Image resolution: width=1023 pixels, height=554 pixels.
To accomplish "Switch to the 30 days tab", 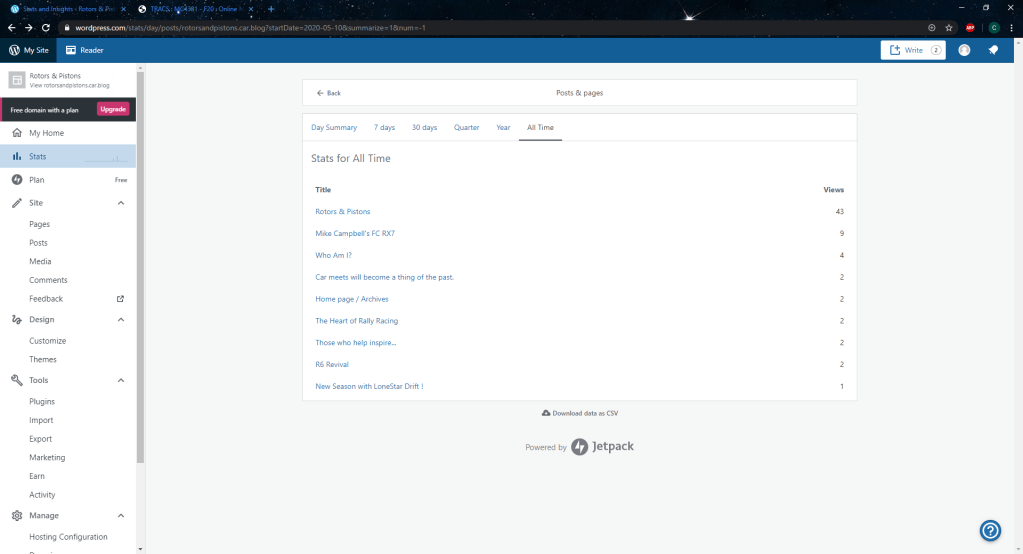I will [x=424, y=128].
